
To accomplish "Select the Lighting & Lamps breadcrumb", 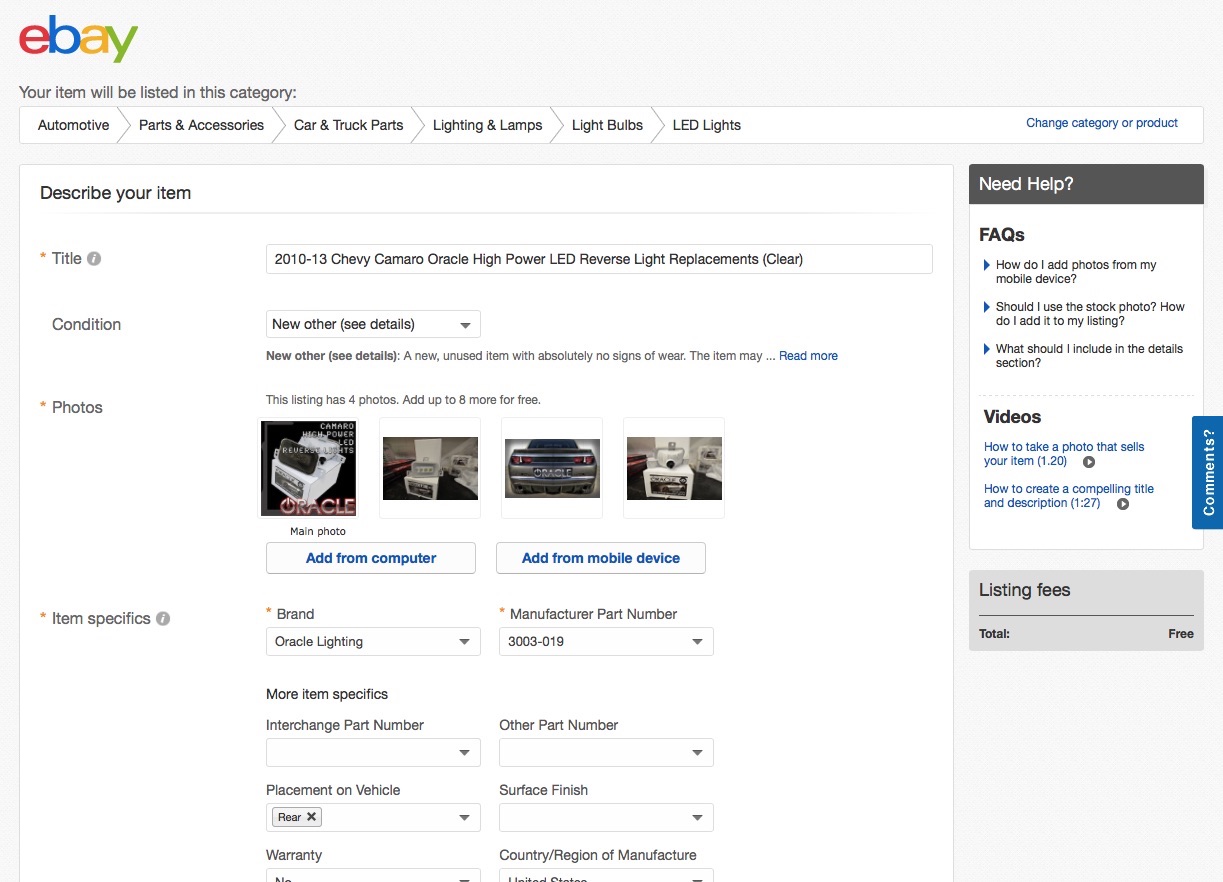I will click(x=487, y=125).
